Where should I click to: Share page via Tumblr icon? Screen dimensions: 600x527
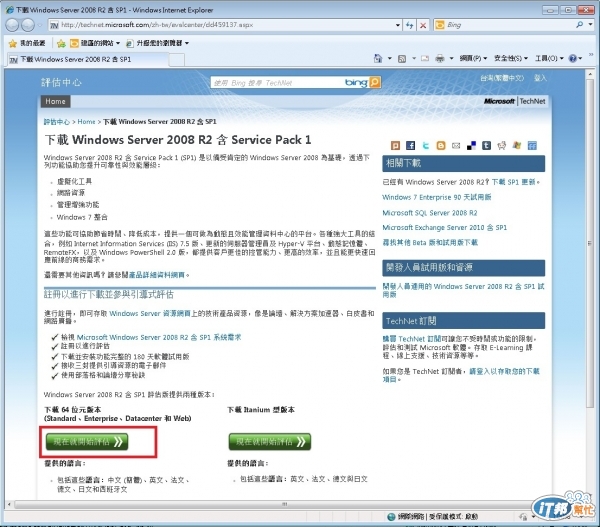[x=486, y=145]
